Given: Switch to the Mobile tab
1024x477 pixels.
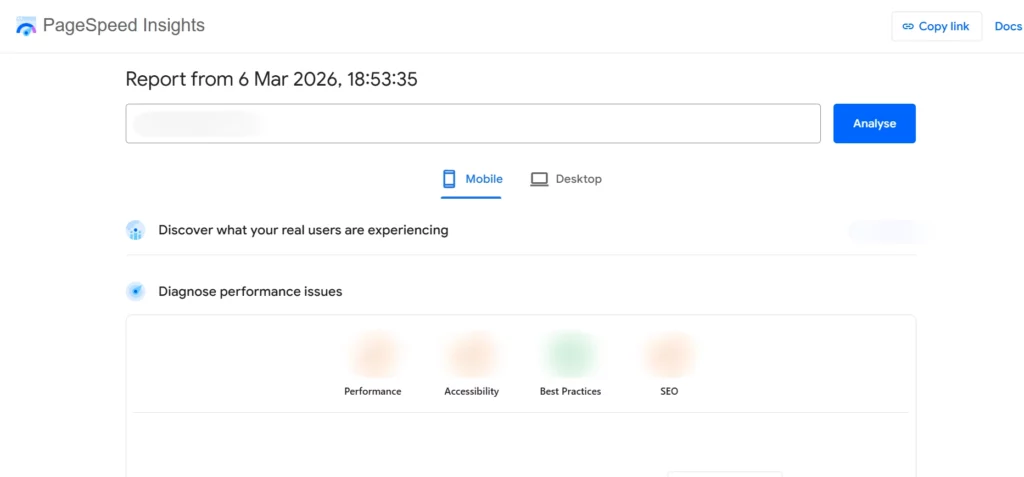Looking at the screenshot, I should (483, 179).
